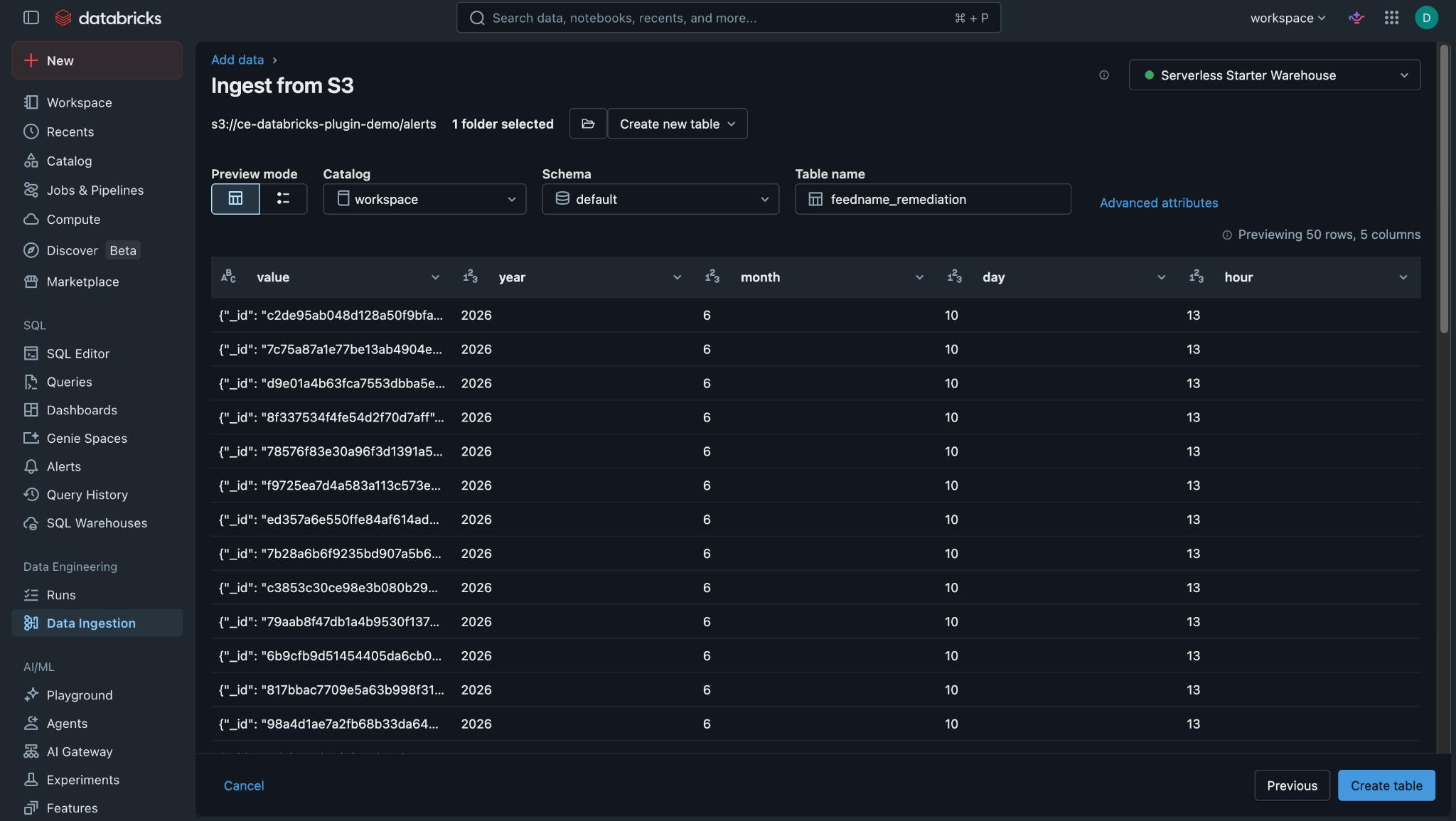Viewport: 1456px width, 821px height.
Task: Click the Genie Spaces icon
Action: tap(31, 438)
